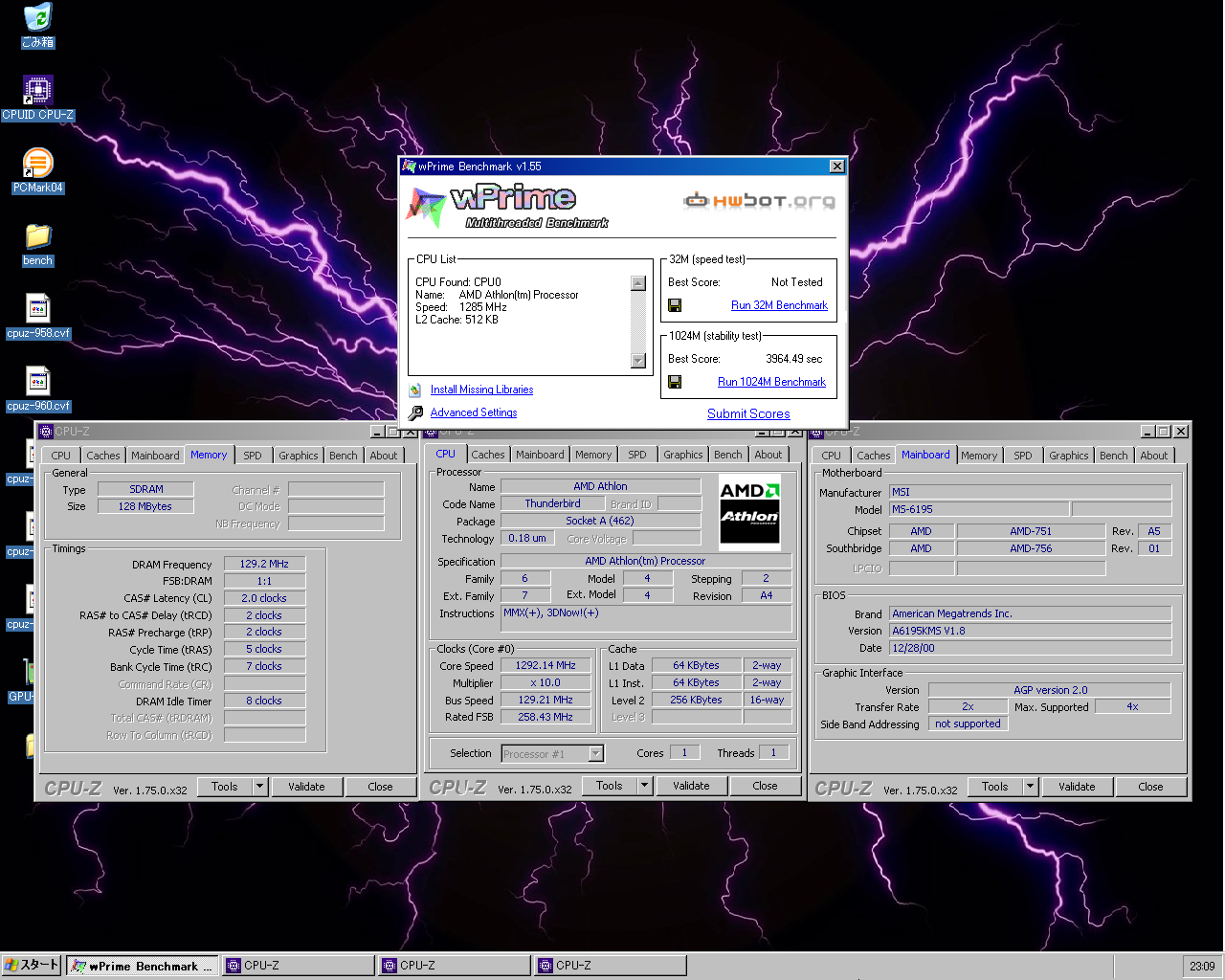
Task: Click the save icon beside 32M best score
Action: [x=675, y=305]
